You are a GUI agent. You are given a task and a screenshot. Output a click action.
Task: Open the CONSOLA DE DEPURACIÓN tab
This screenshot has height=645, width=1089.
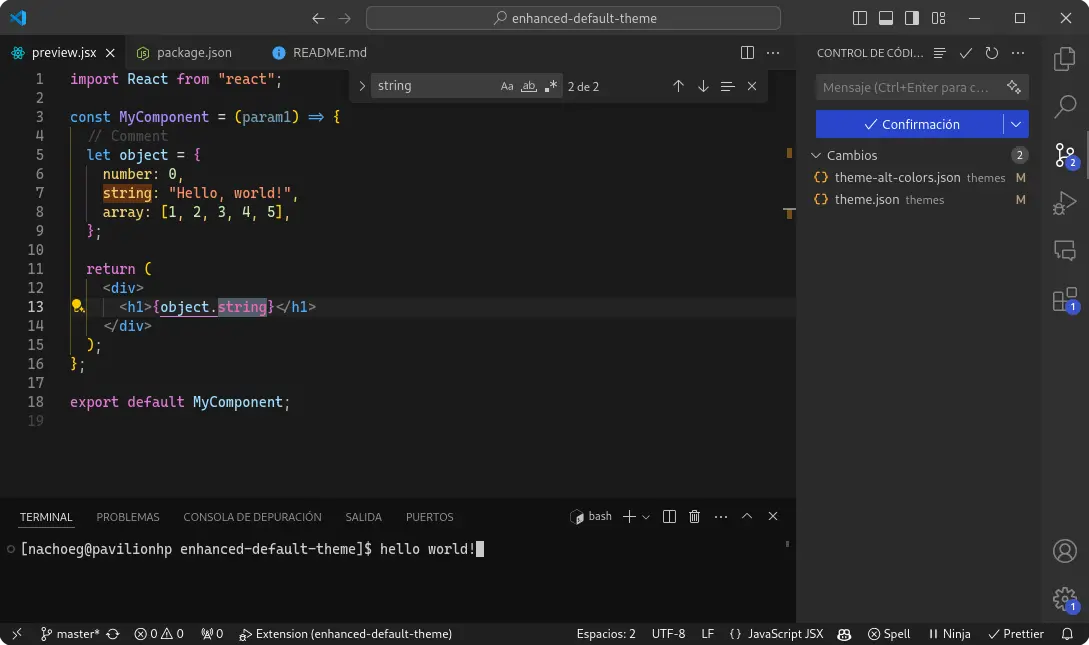click(x=252, y=517)
